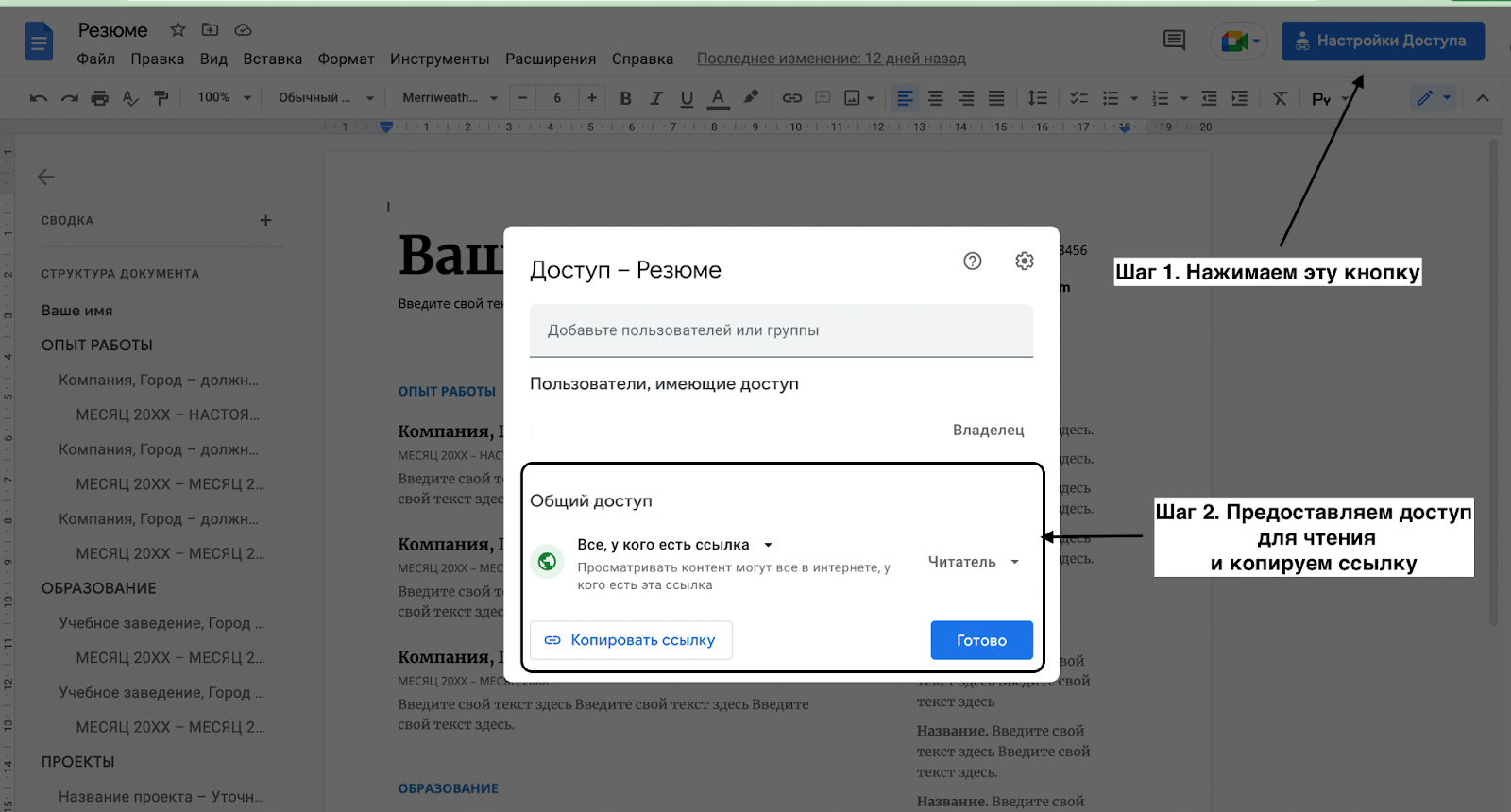Click the clear formatting icon
Image resolution: width=1511 pixels, height=812 pixels.
[1280, 98]
